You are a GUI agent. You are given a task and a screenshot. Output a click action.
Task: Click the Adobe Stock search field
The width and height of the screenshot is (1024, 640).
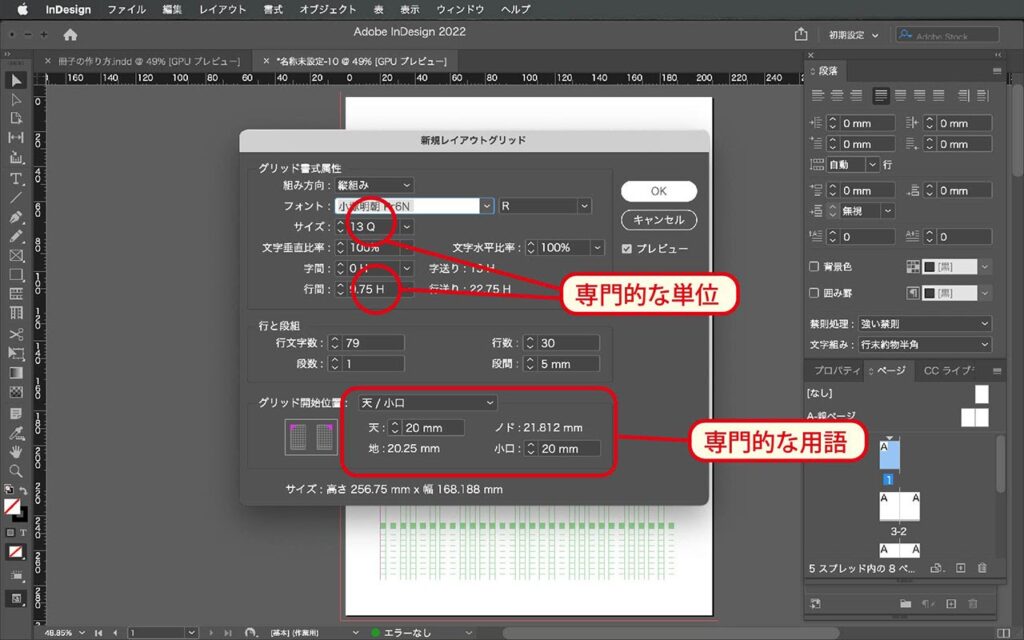point(947,35)
